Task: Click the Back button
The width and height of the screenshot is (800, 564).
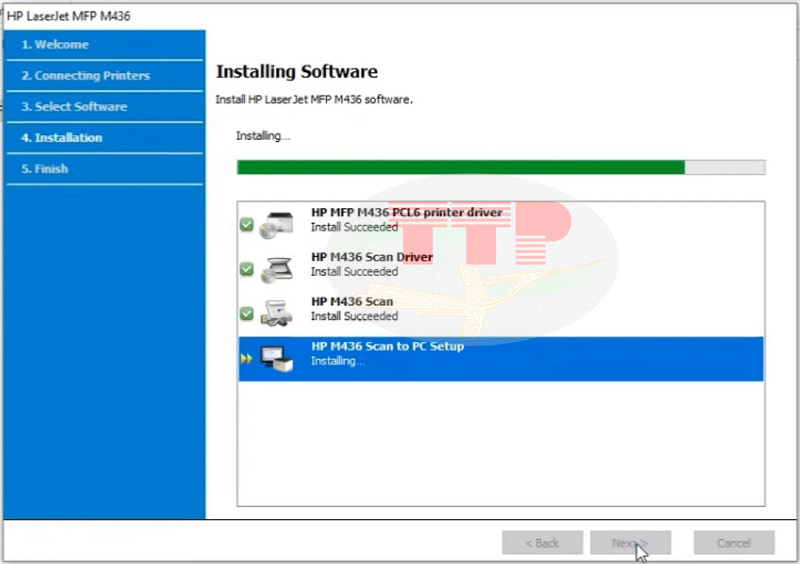Action: coord(542,543)
